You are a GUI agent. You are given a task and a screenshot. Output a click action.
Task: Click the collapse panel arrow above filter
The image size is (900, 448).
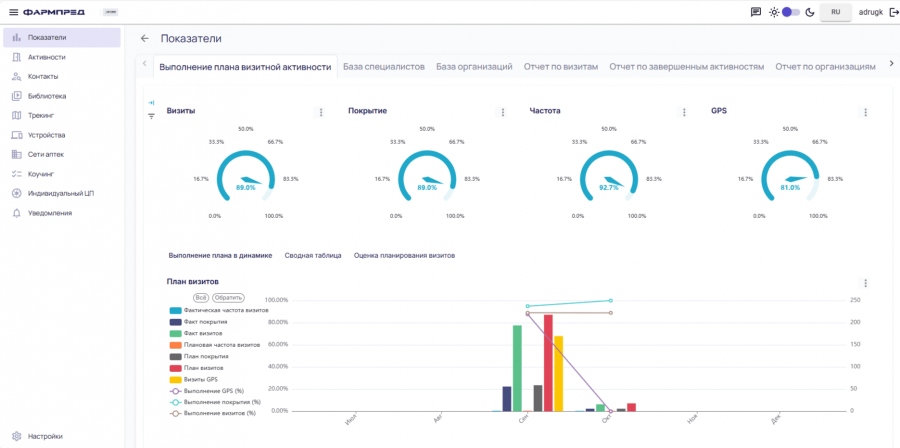[x=151, y=103]
